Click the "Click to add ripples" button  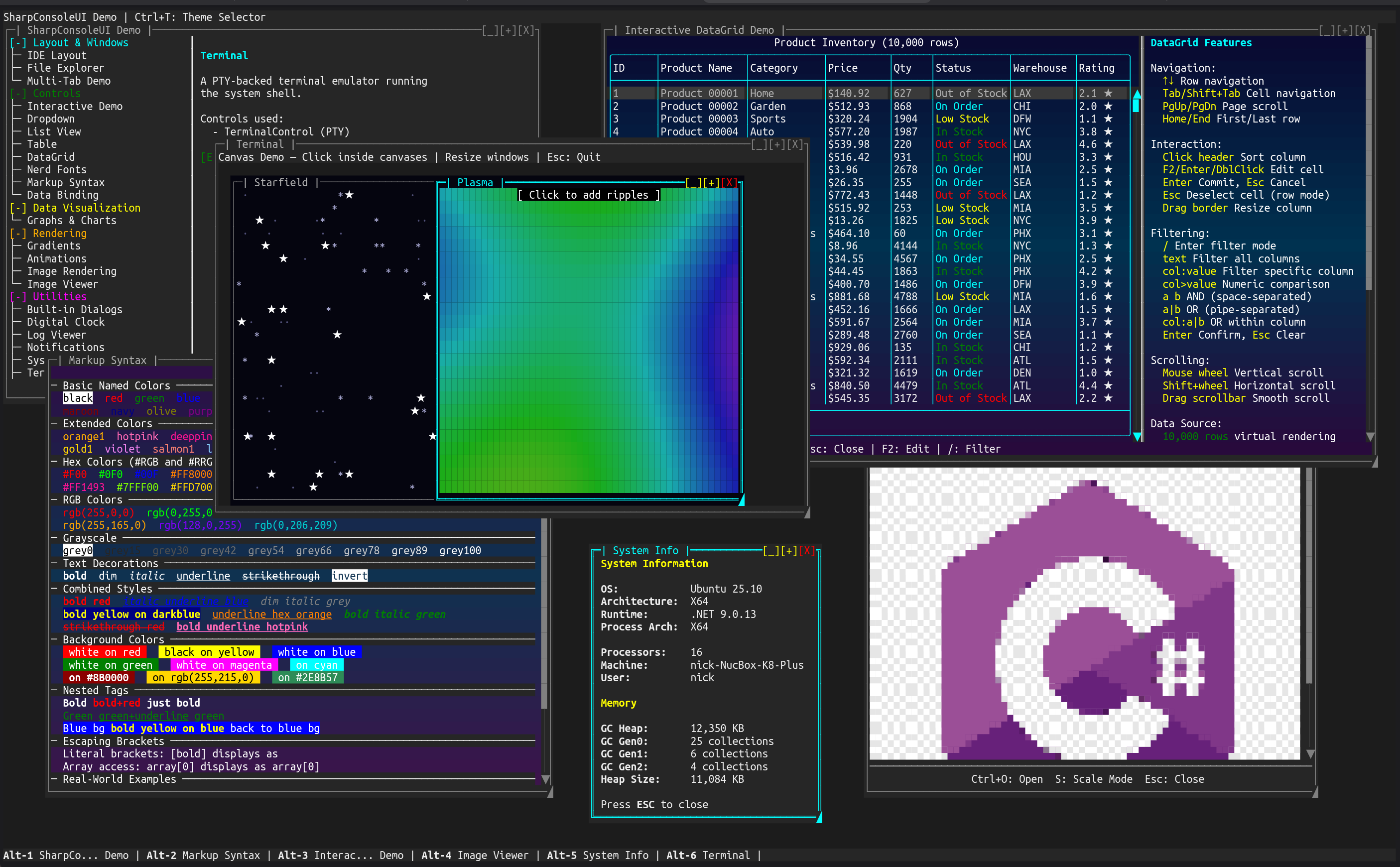click(x=589, y=195)
